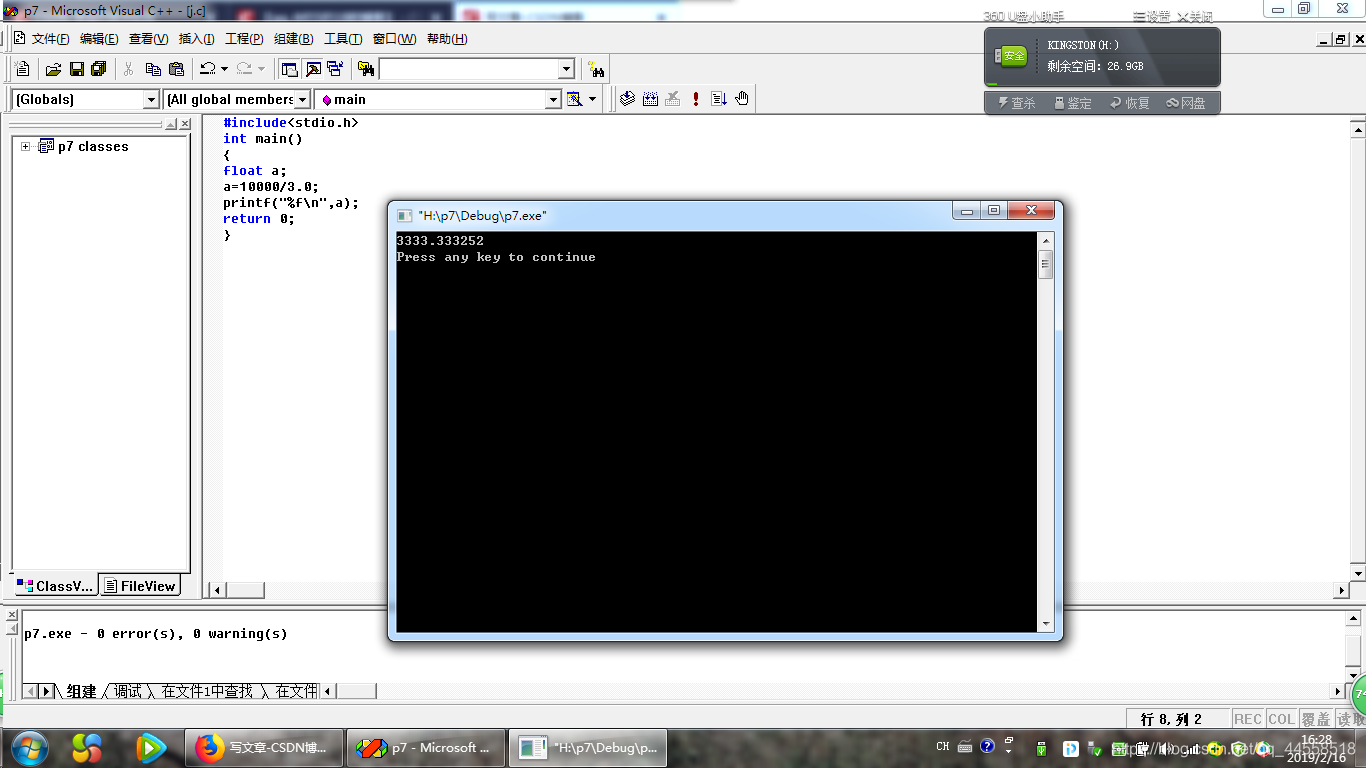Toggle the Workspace window icon

point(289,69)
